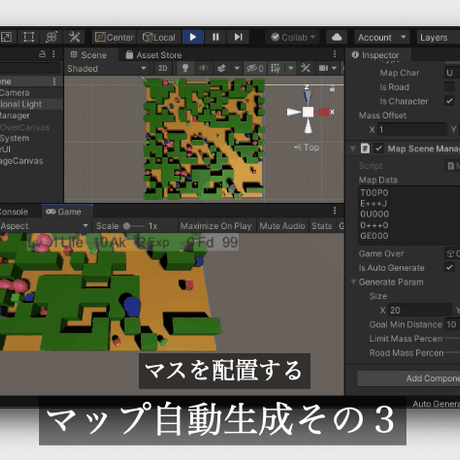This screenshot has width=460, height=460.
Task: Toggle Stats overlay button
Action: pos(322,226)
